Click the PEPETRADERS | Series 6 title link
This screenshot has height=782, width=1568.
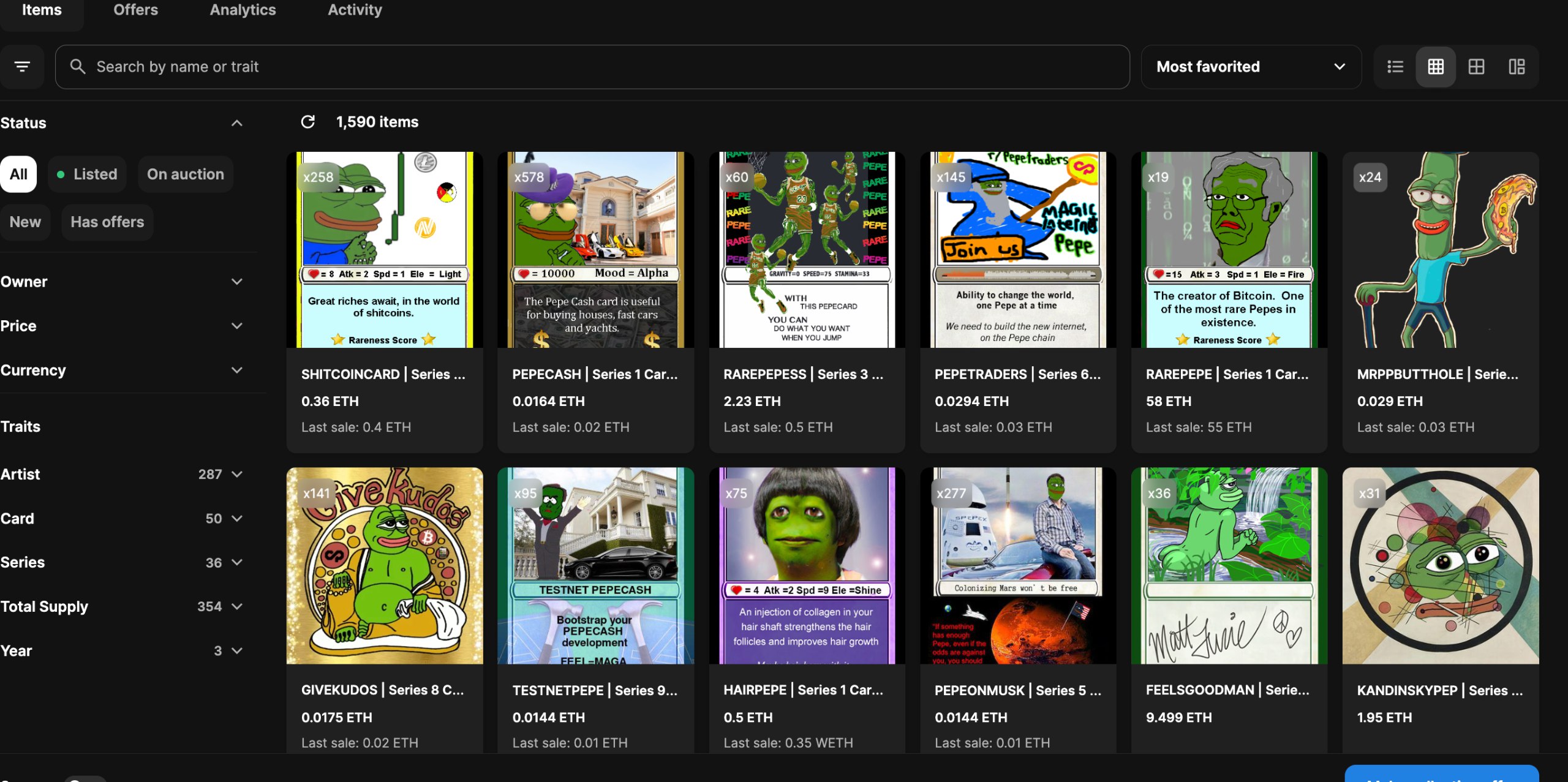(x=1017, y=374)
